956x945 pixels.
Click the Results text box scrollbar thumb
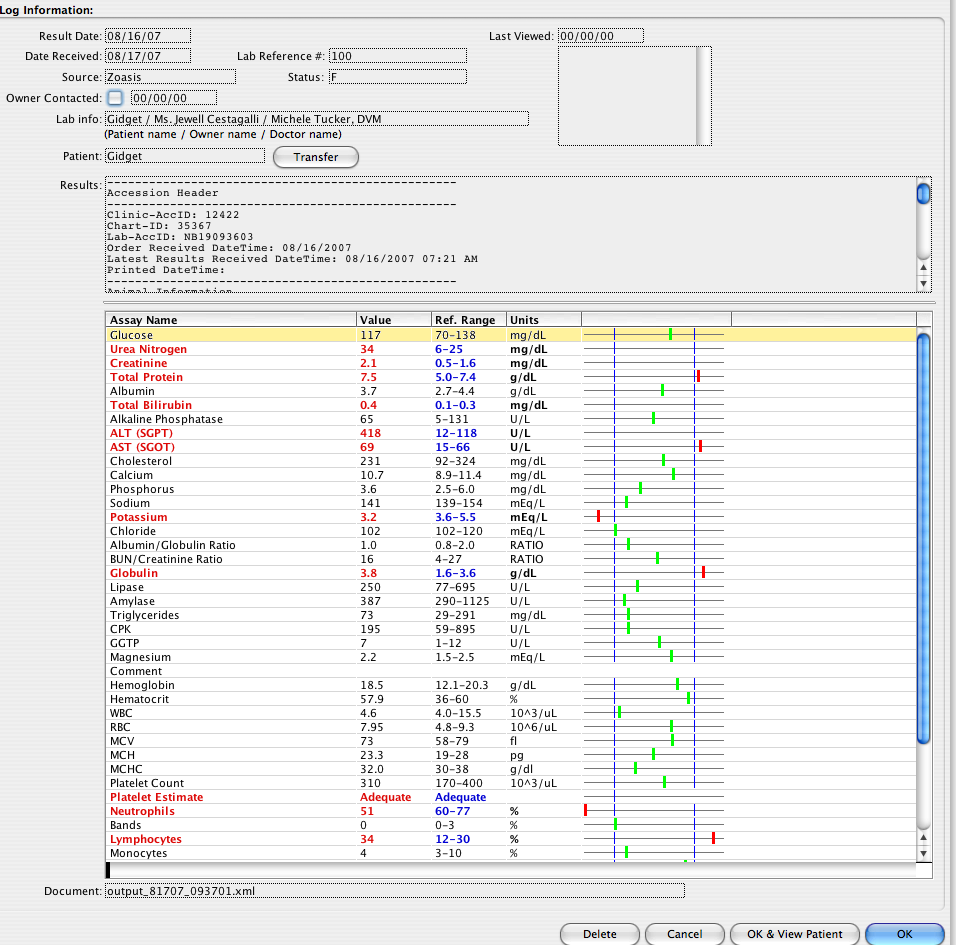924,193
